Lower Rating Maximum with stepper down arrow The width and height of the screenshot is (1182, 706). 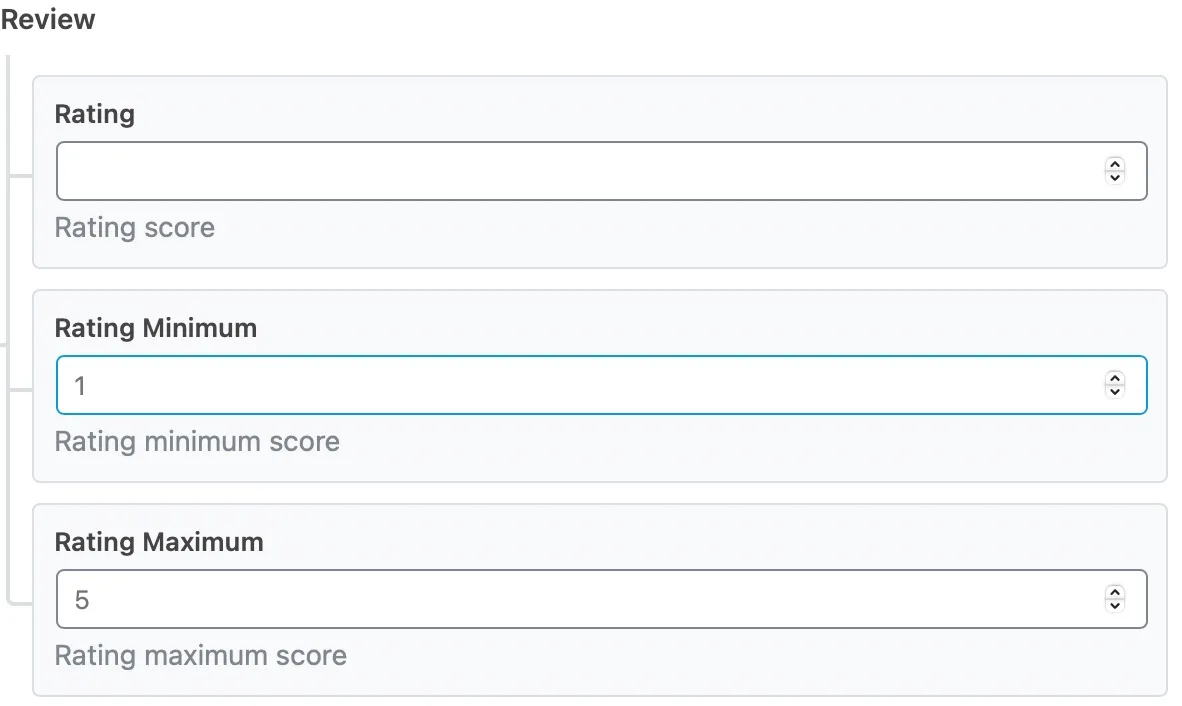[1114, 605]
